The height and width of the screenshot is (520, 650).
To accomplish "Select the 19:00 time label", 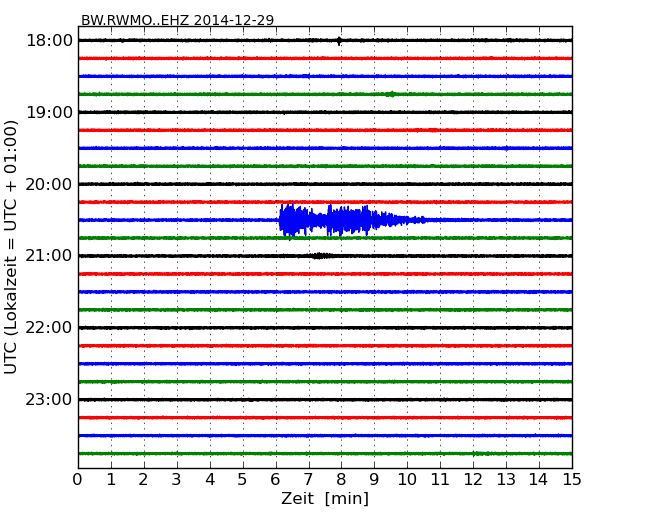I will click(x=49, y=112).
